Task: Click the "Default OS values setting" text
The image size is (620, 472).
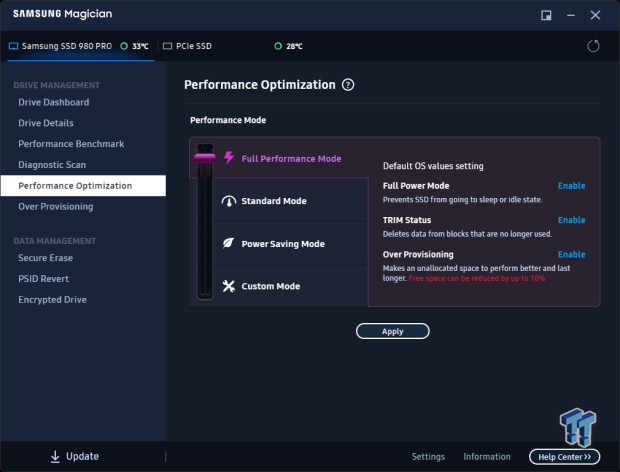Action: coord(433,166)
